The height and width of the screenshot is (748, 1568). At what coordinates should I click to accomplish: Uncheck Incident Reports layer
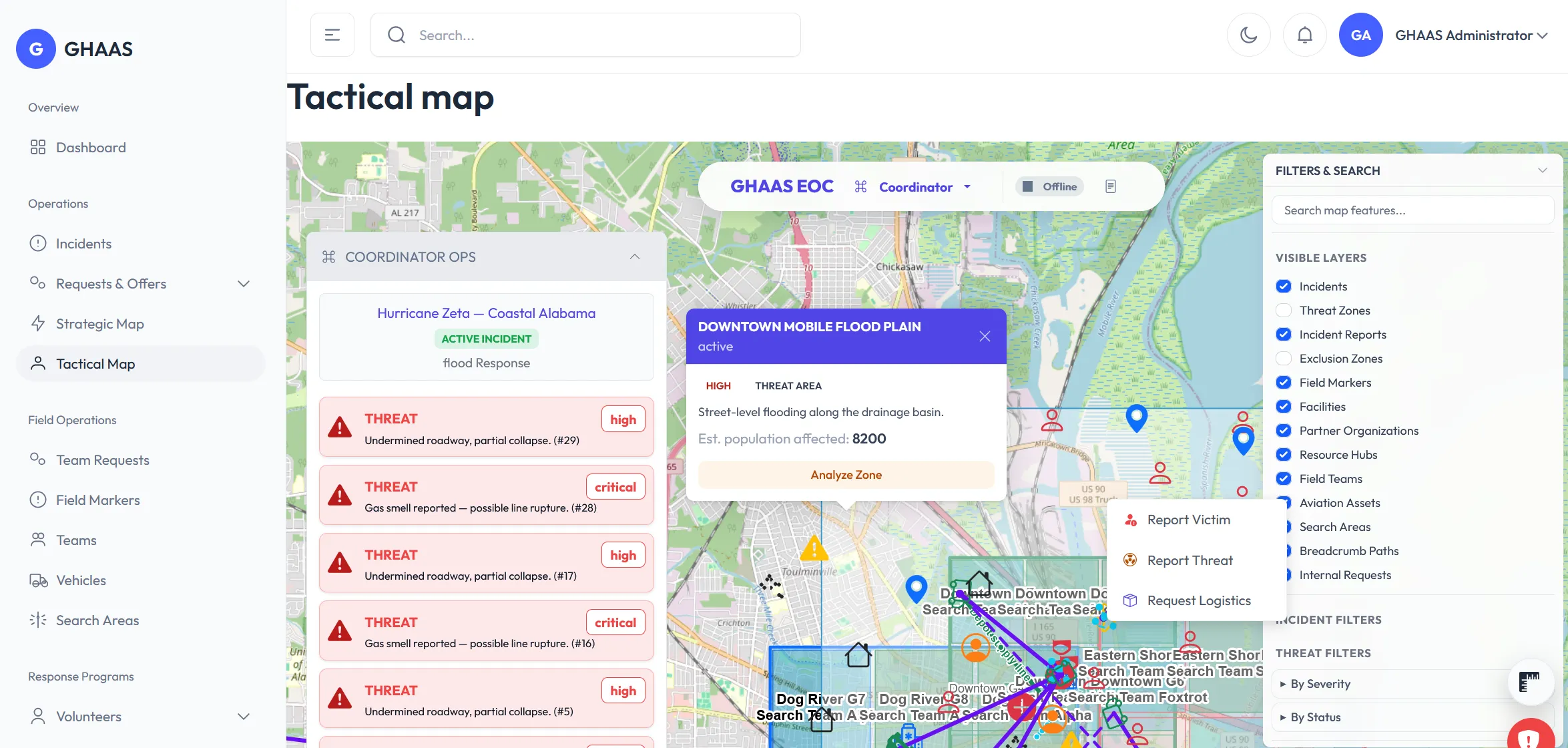1283,335
